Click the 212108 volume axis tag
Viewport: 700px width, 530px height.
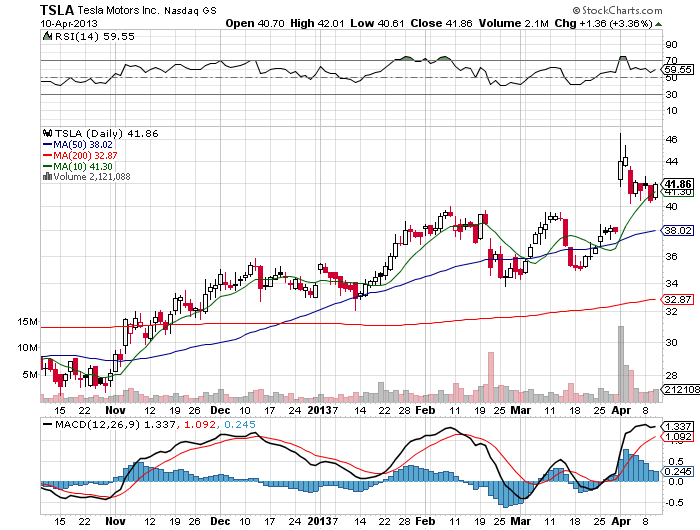pyautogui.click(x=682, y=389)
